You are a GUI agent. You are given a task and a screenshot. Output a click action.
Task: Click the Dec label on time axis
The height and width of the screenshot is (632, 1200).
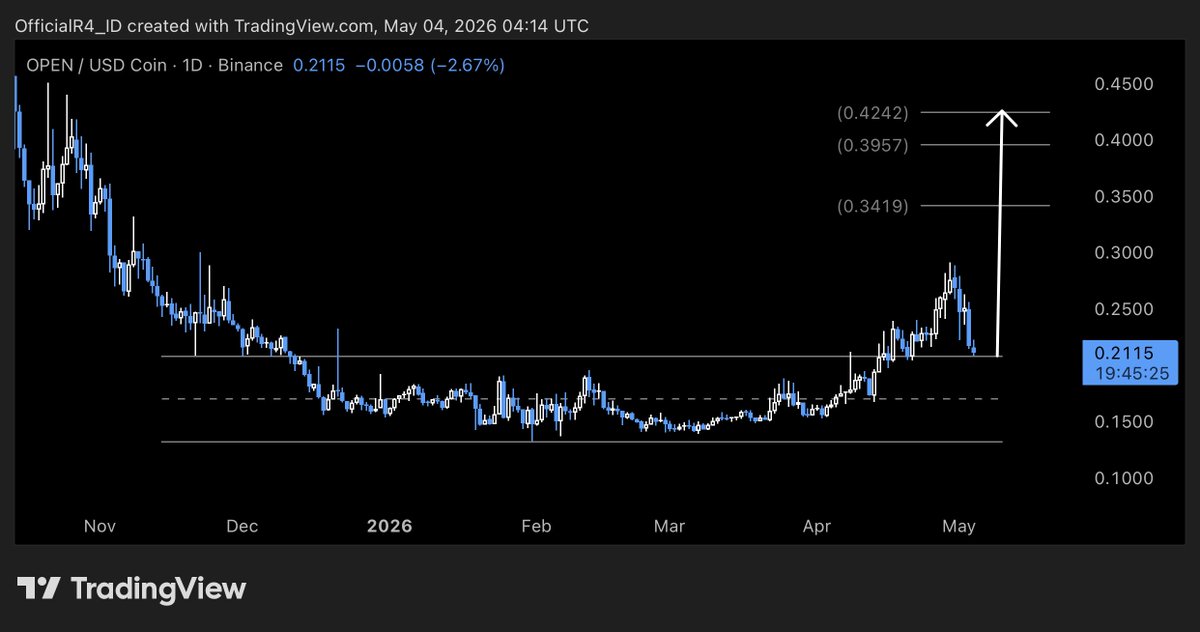point(242,526)
